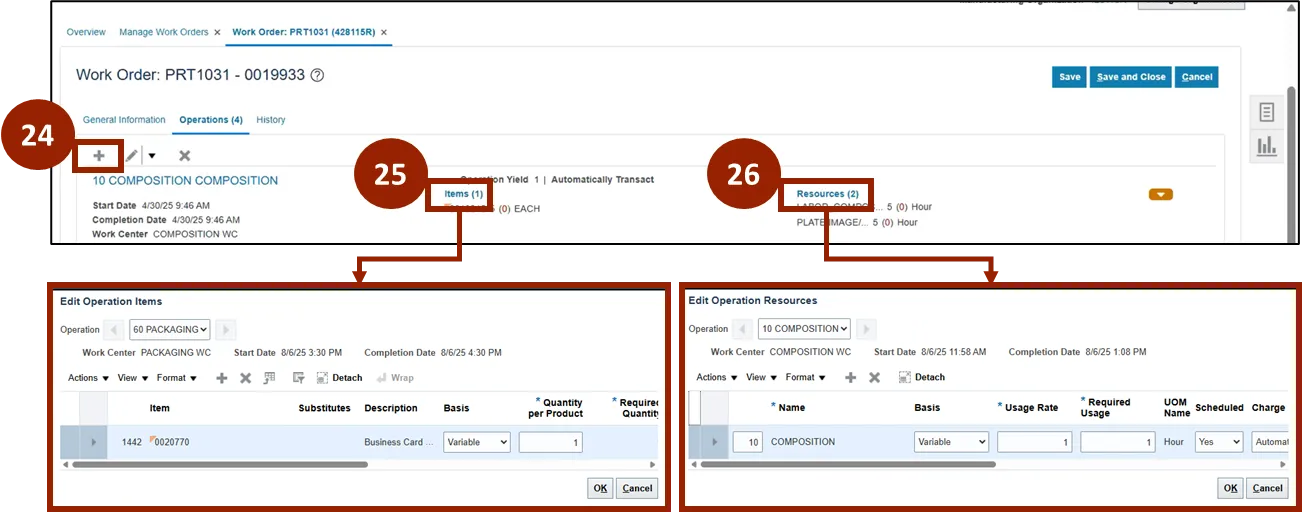This screenshot has width=1302, height=512.
Task: Delete item row in Edit Operation Items
Action: 245,378
